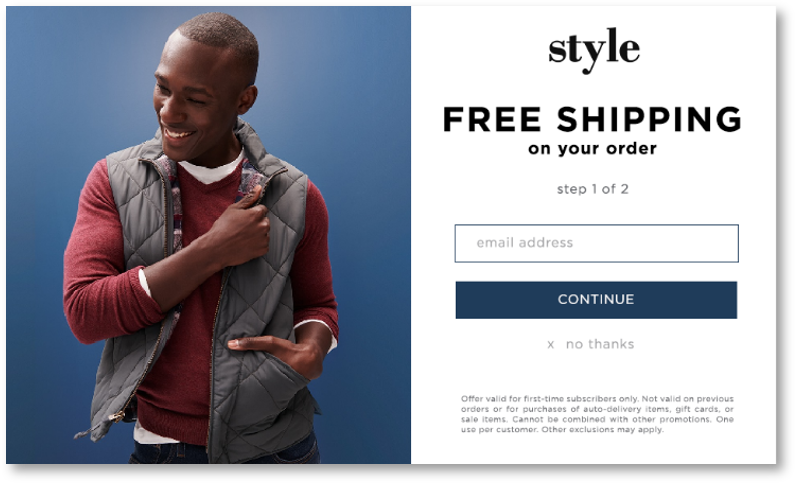Click the CONTINUE button

(x=596, y=300)
